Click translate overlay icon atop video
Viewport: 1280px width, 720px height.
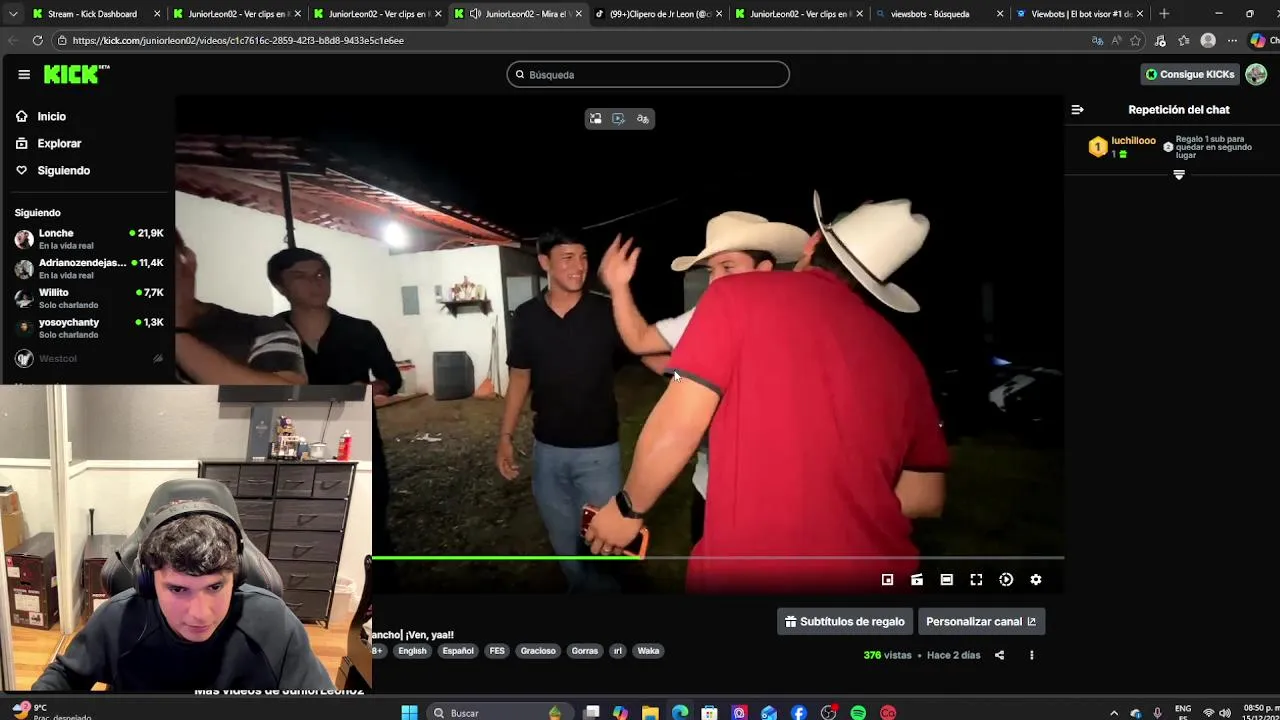[x=643, y=119]
